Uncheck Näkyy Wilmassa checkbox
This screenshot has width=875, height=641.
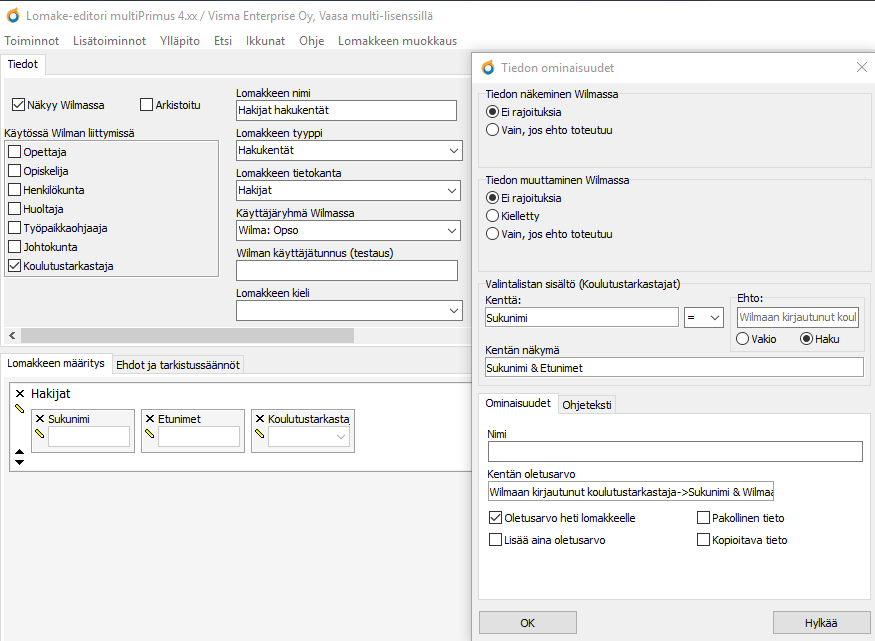(x=18, y=105)
